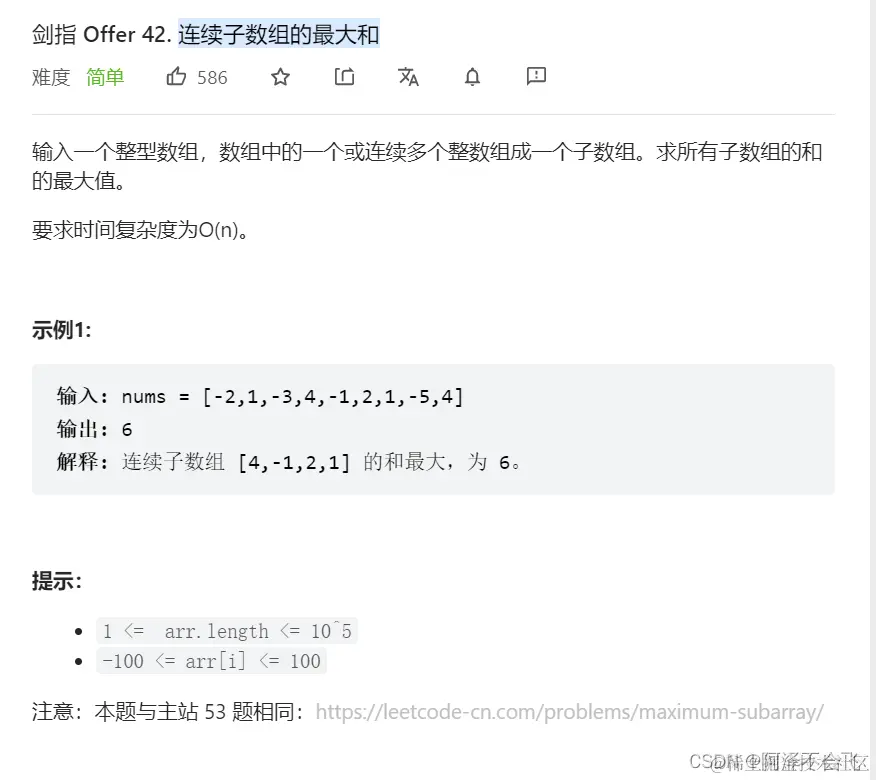Click the 解释 explanation line in example
Image resolution: width=876 pixels, height=780 pixels.
coord(289,462)
